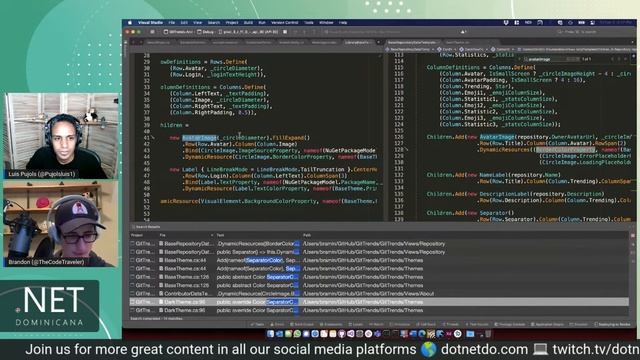Viewport: 640px width, 360px height.
Task: Open the Tools menu
Action: pos(309,23)
